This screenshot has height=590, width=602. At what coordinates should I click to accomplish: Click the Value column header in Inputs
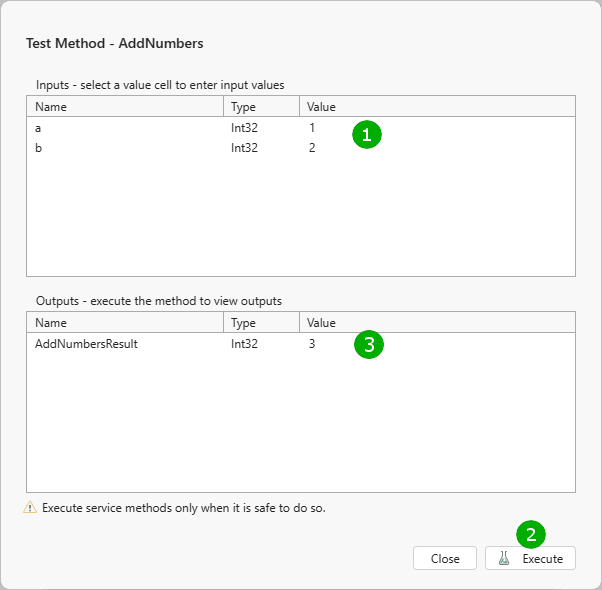[x=321, y=106]
